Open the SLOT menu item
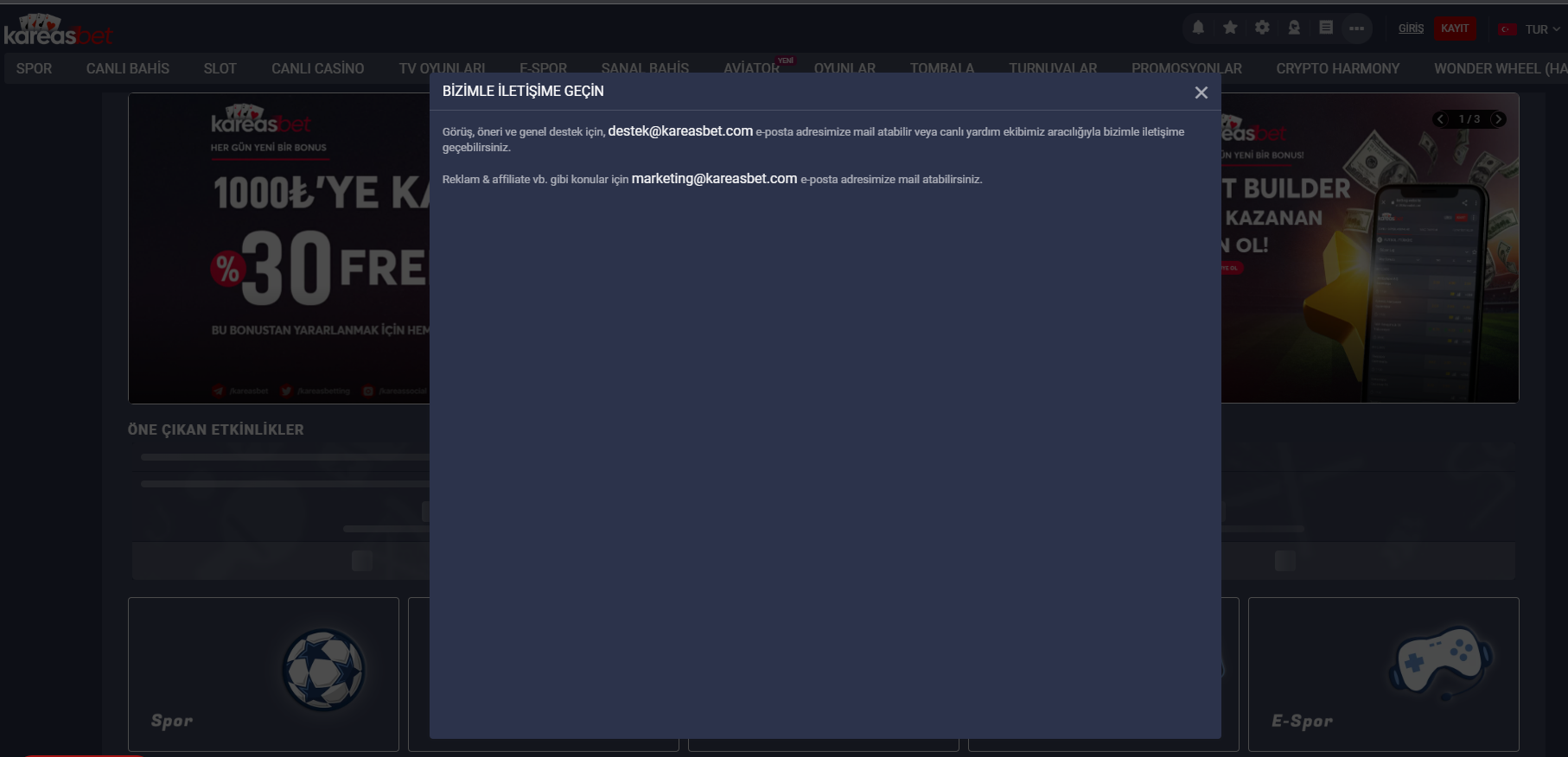This screenshot has height=757, width=1568. coord(220,68)
